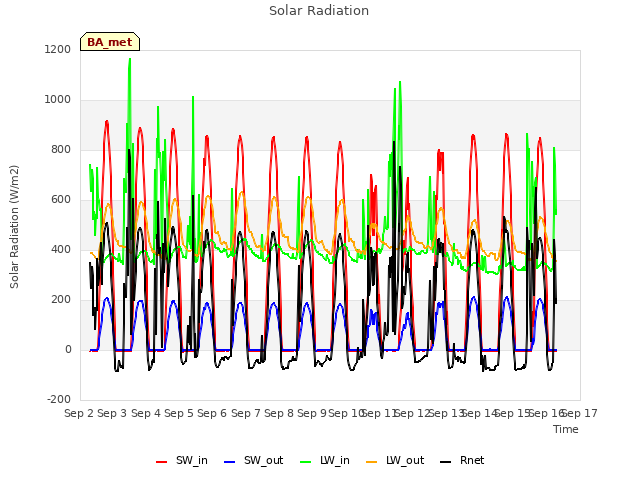Click the Sep 8 x-axis tick label

pyautogui.click(x=279, y=413)
